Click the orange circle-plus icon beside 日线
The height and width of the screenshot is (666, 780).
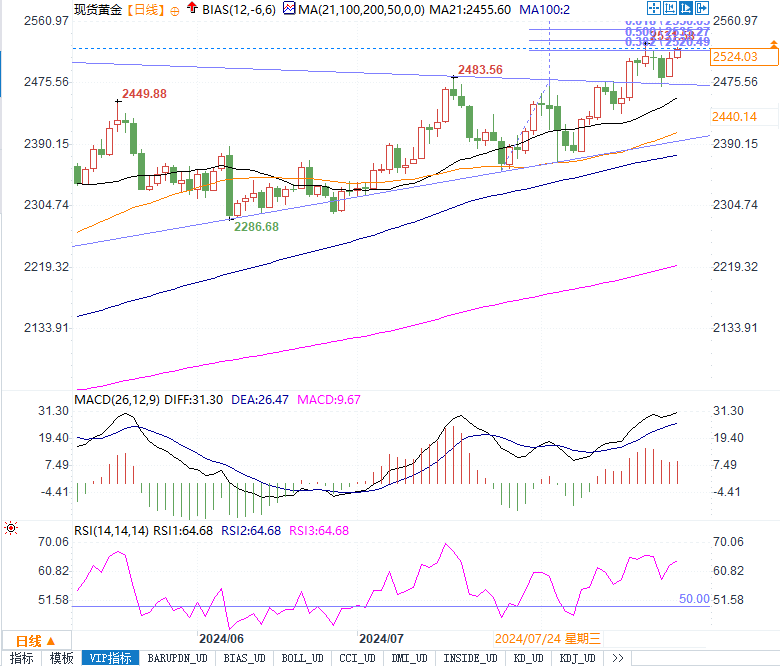tap(175, 11)
